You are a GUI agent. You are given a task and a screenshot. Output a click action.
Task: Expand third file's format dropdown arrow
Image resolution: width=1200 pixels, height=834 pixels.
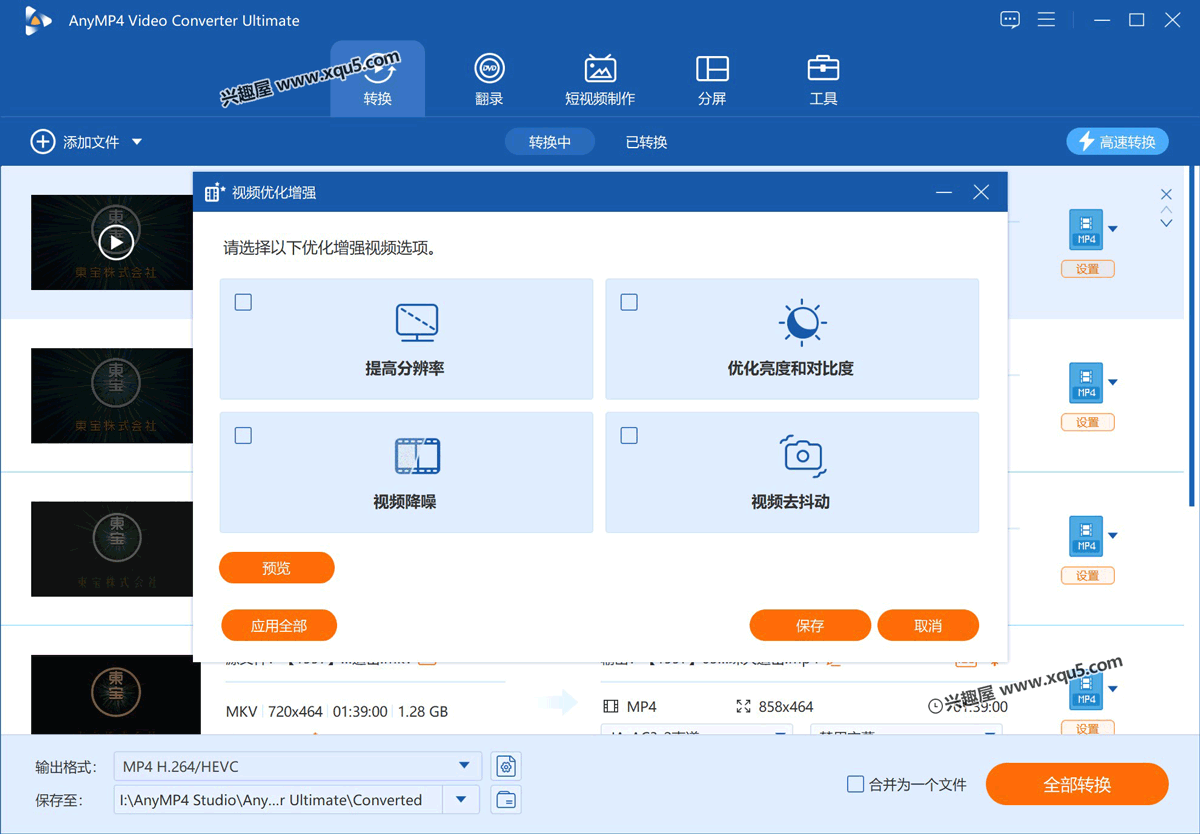(1113, 536)
